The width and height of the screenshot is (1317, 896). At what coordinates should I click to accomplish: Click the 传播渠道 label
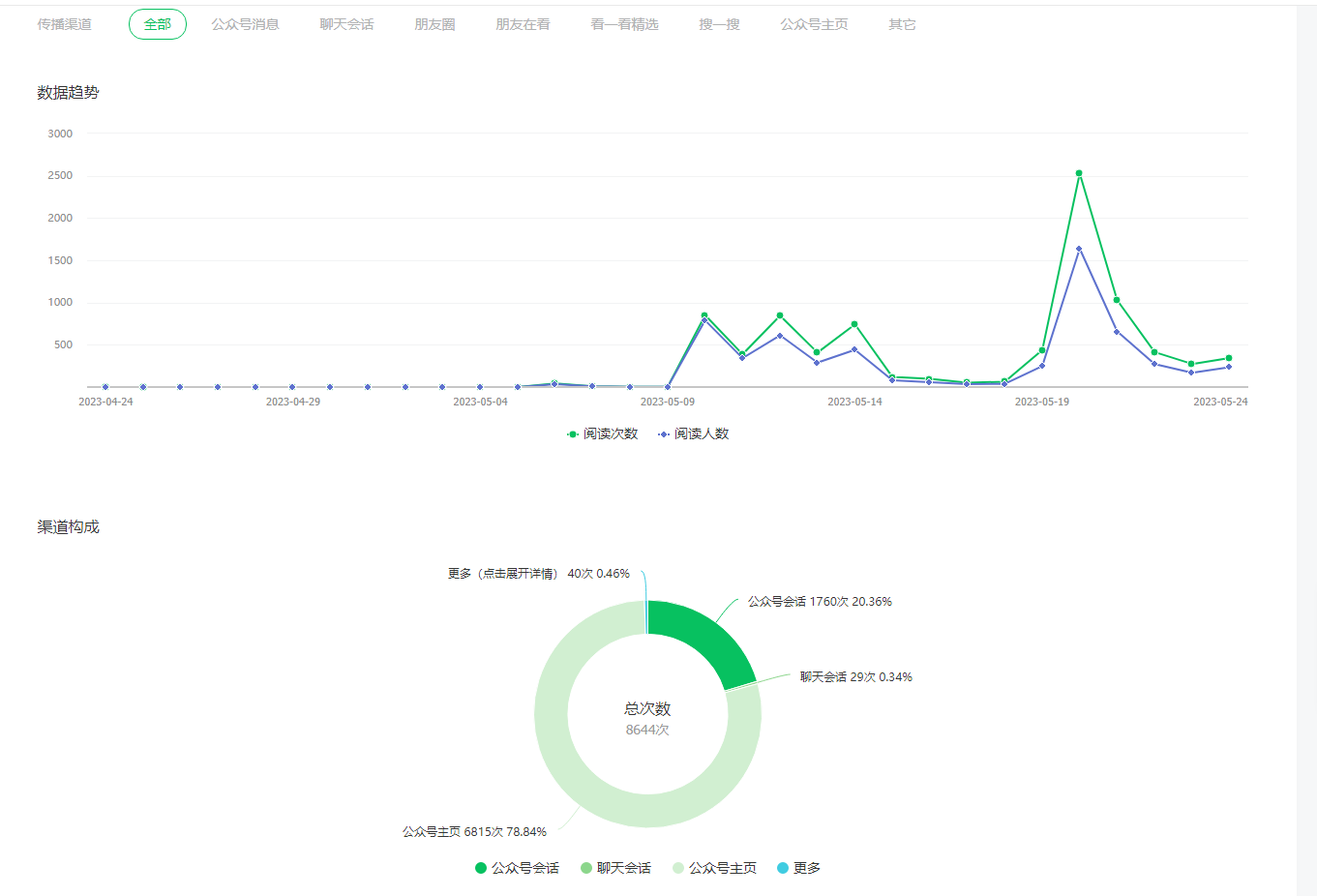[65, 24]
